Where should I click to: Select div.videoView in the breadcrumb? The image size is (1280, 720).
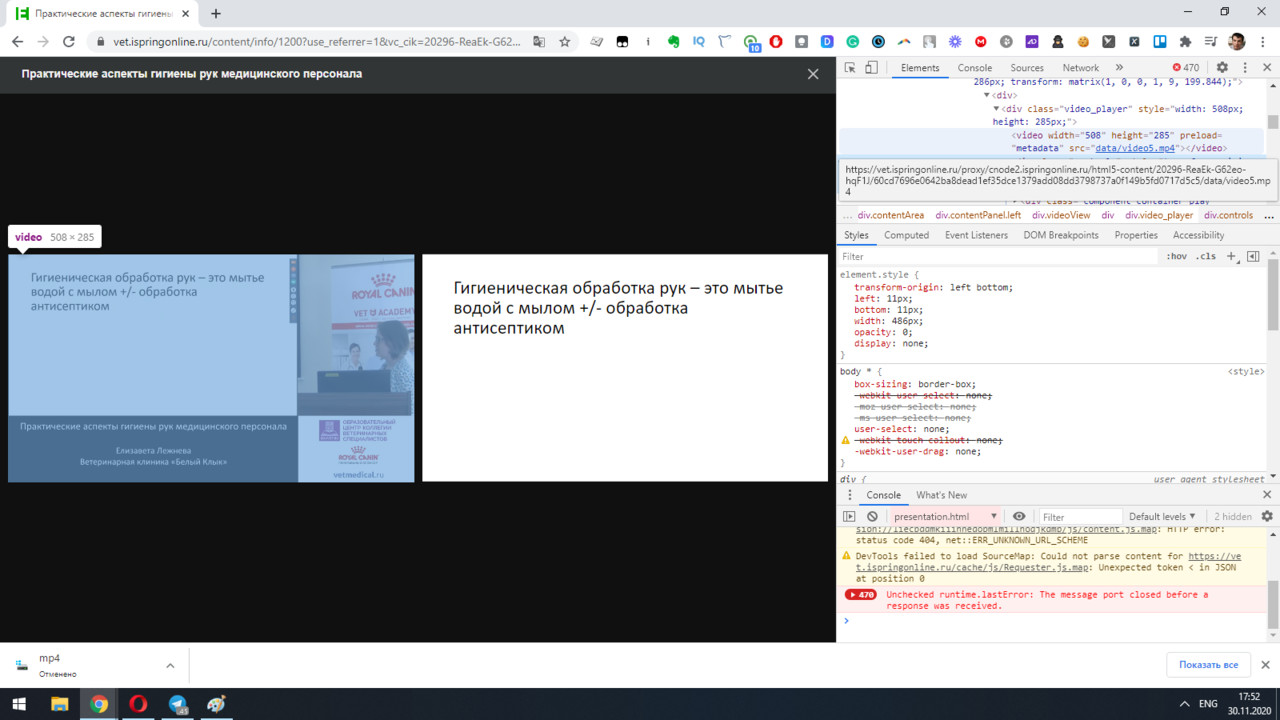point(1061,215)
